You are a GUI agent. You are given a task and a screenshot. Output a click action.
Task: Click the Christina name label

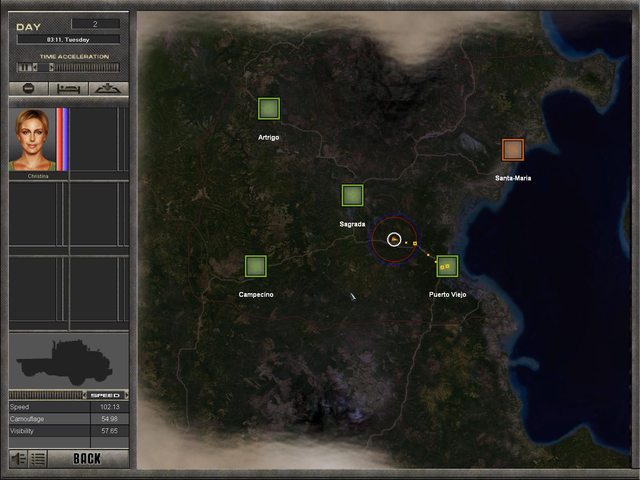click(x=38, y=176)
